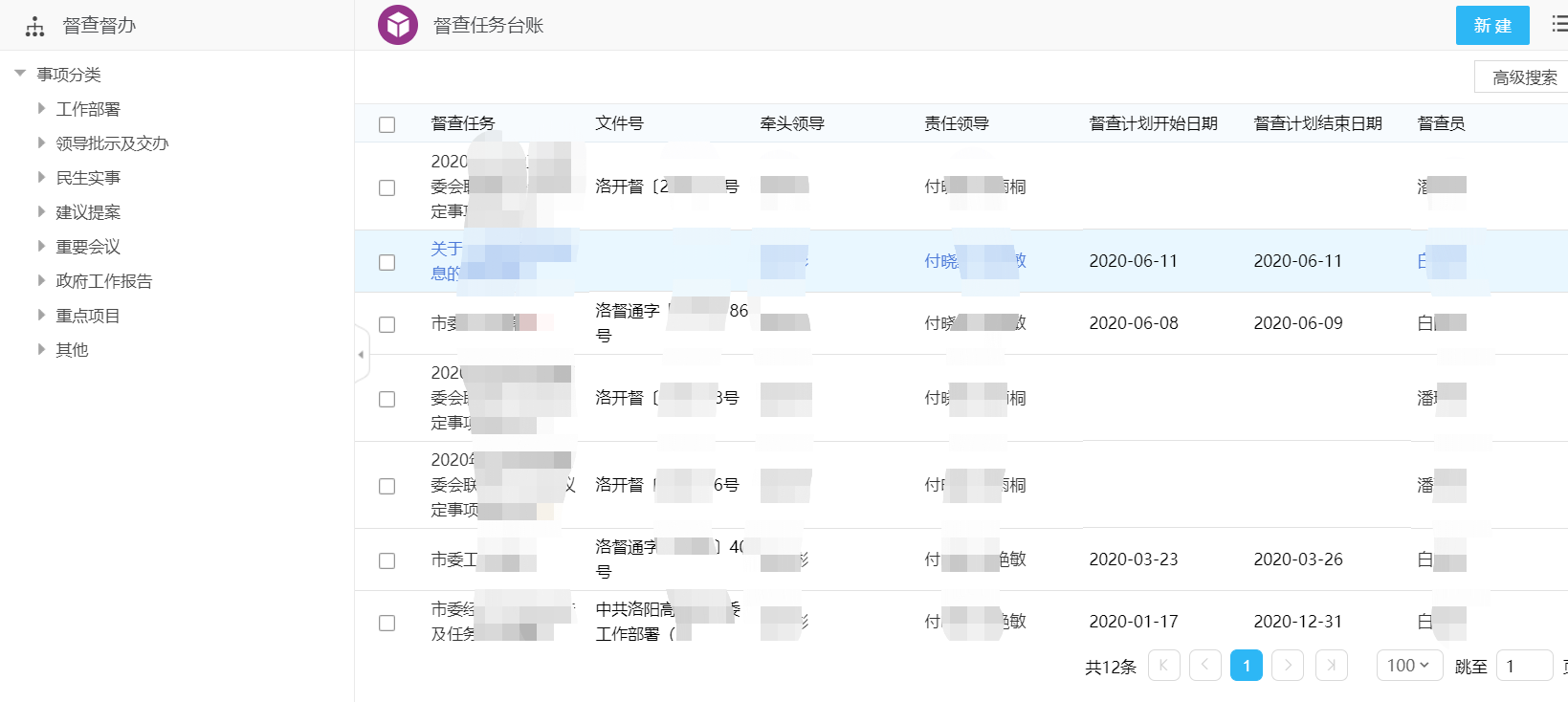The width and height of the screenshot is (1568, 702).
Task: Select page 1 in pagination
Action: (1247, 665)
